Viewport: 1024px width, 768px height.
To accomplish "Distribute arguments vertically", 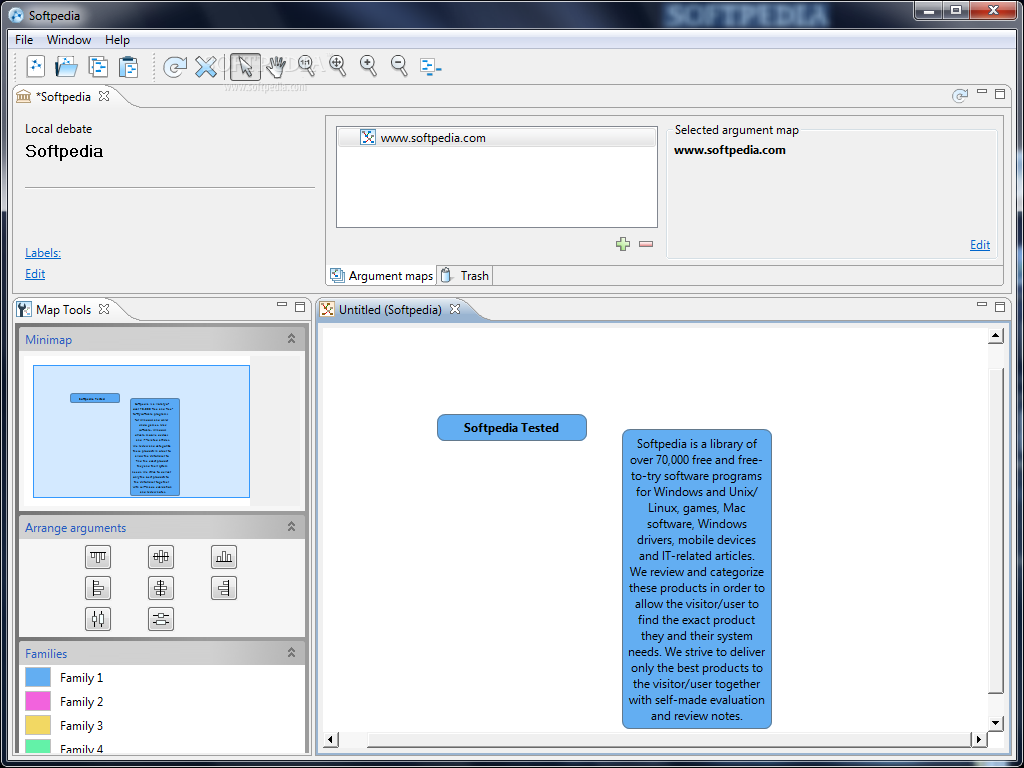I will coord(161,618).
